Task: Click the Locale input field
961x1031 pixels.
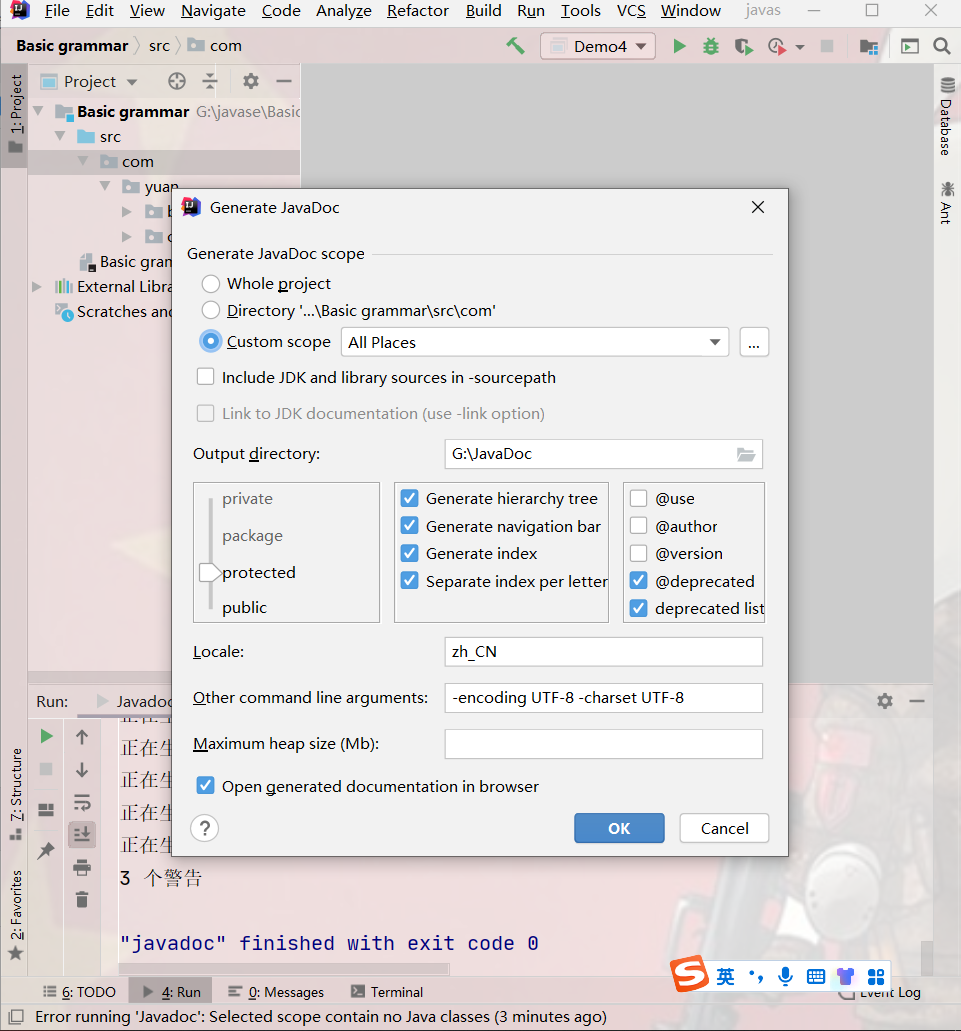Action: [x=603, y=652]
